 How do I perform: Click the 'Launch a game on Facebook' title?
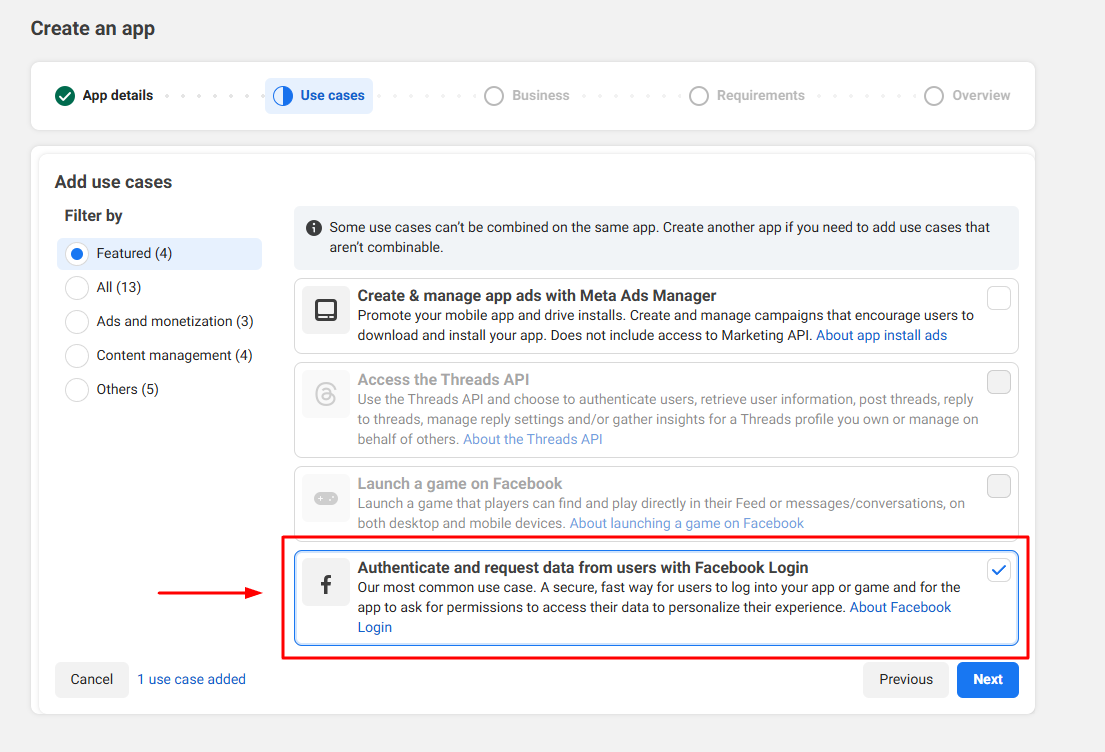tap(459, 483)
